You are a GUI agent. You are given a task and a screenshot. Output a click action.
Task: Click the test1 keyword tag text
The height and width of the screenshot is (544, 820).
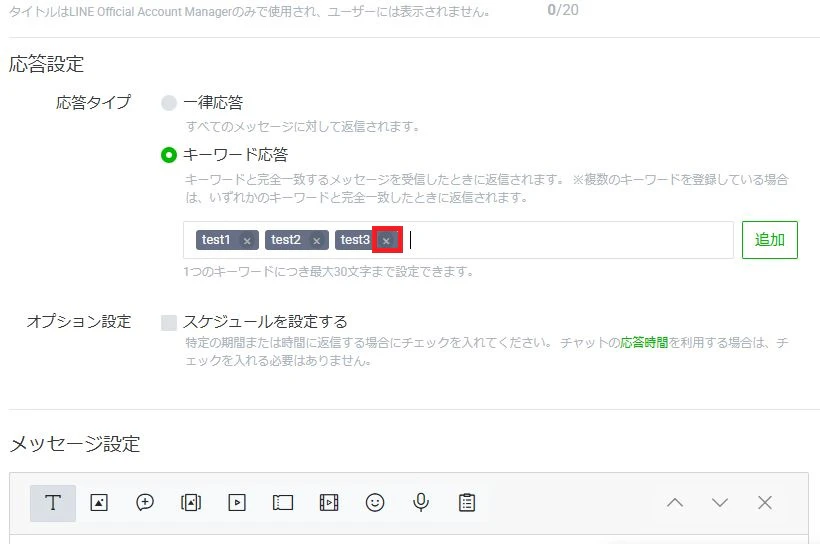click(216, 240)
